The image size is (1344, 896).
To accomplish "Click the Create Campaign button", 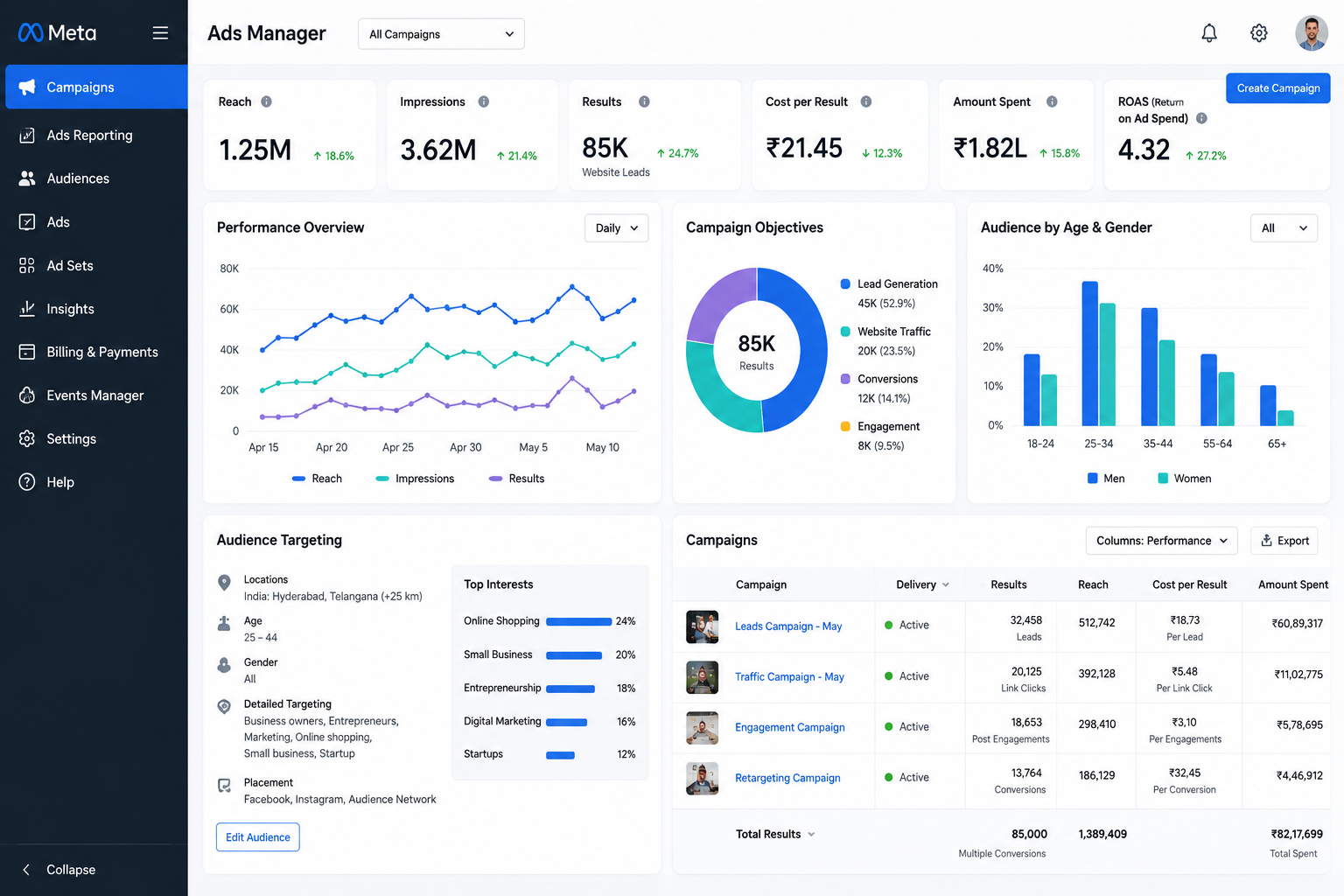I will pyautogui.click(x=1278, y=88).
